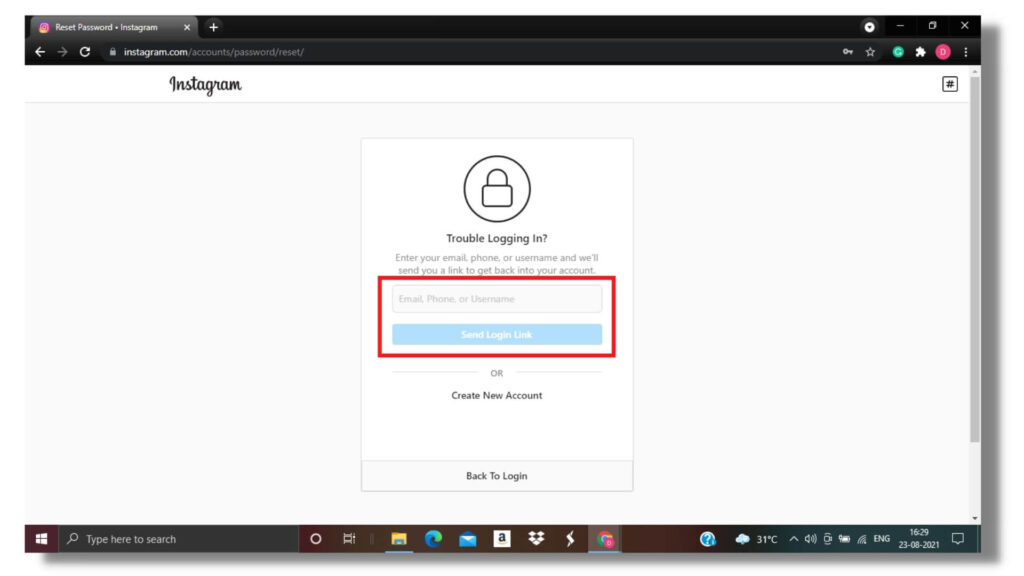Focus the Email, Phone, or Username field
1024x576 pixels.
(x=496, y=298)
